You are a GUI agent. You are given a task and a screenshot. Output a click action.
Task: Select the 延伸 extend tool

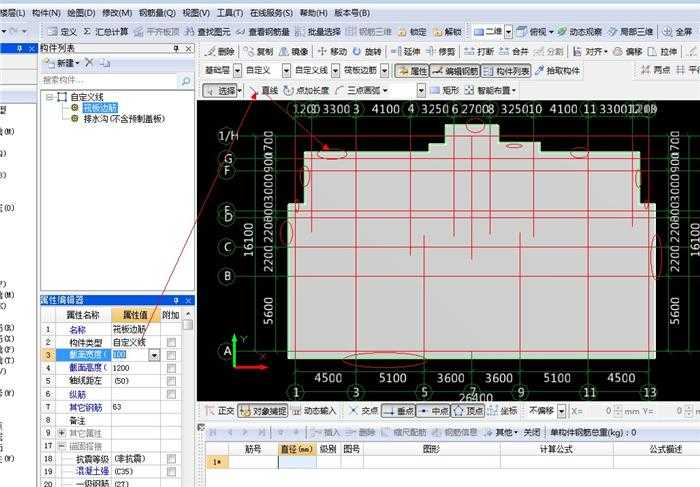click(406, 52)
